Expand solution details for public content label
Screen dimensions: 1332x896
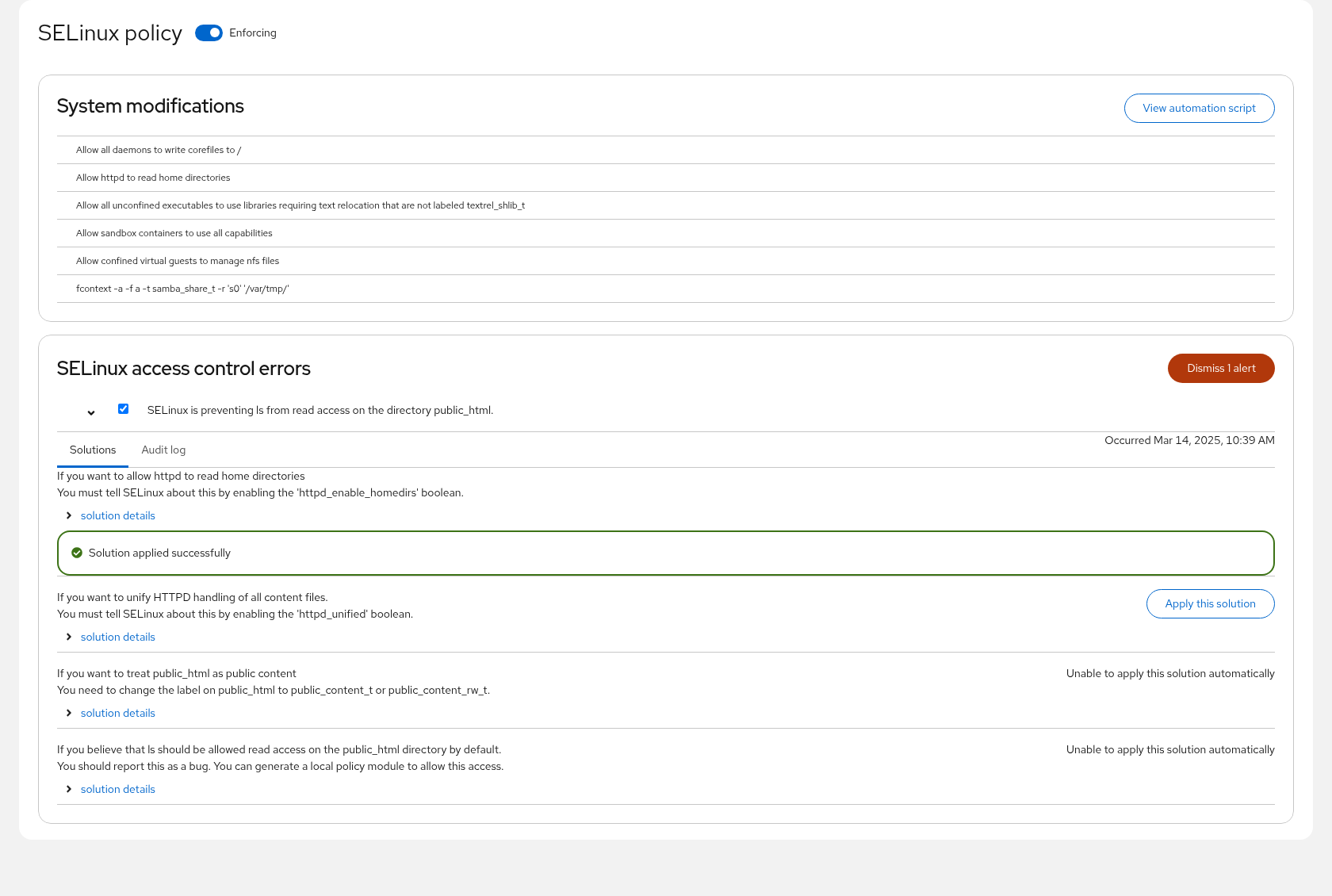pos(117,713)
